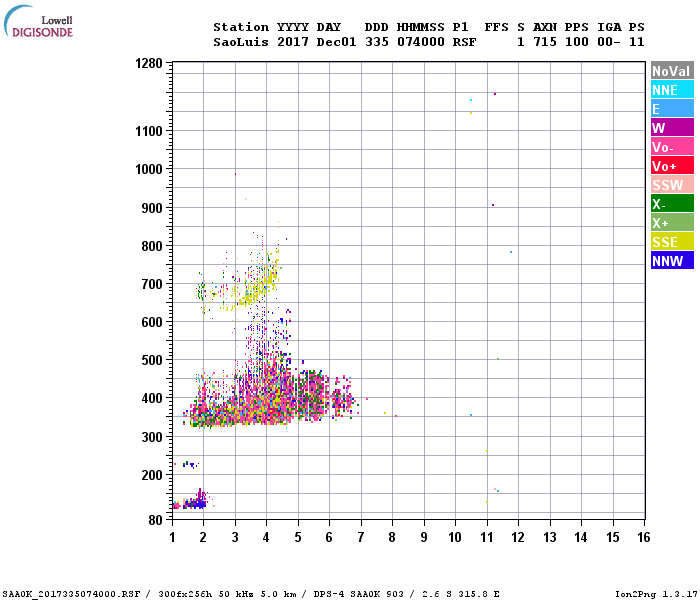This screenshot has height=600, width=700.
Task: Click the RSF program value
Action: coord(464,42)
